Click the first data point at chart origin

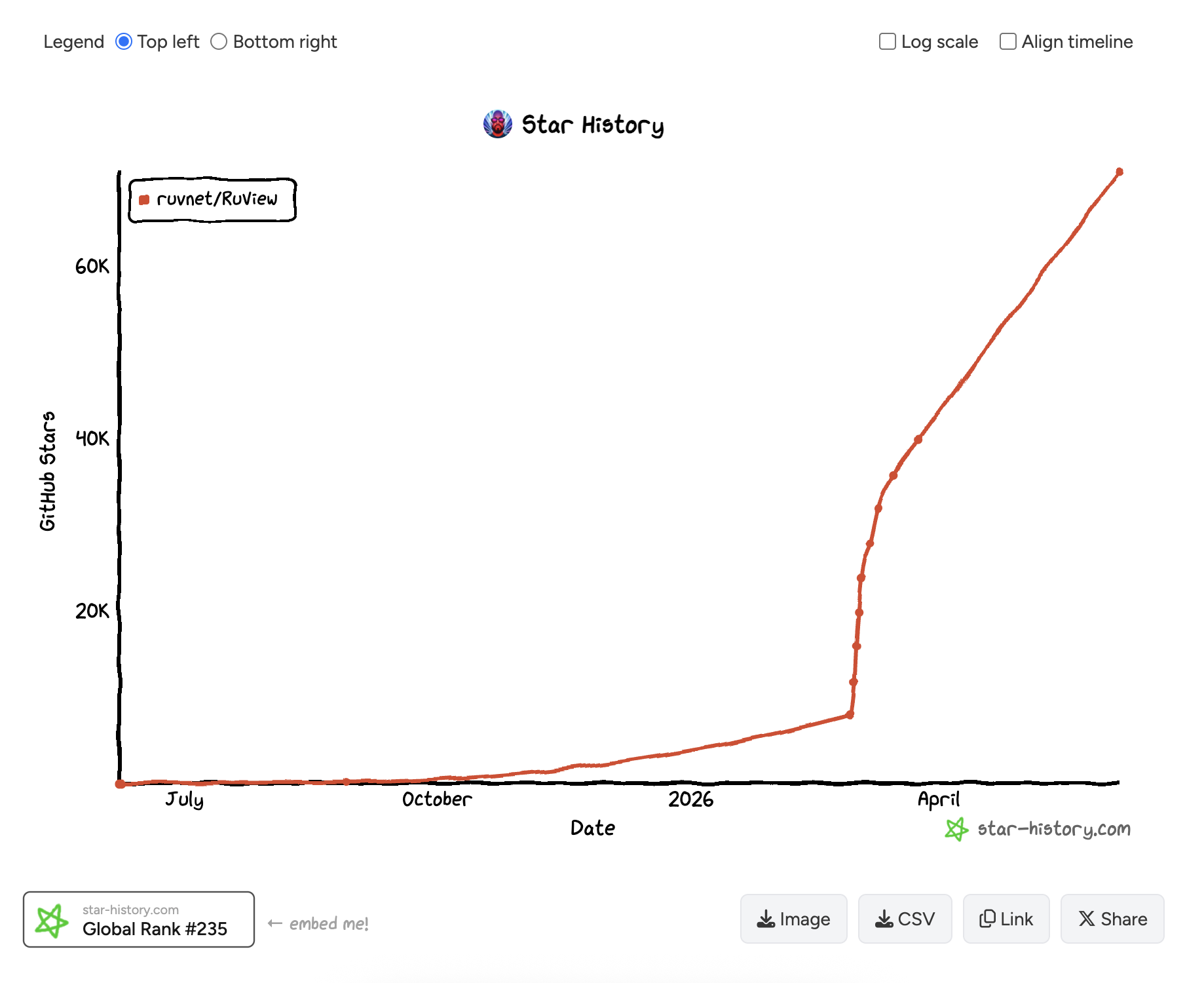[120, 784]
